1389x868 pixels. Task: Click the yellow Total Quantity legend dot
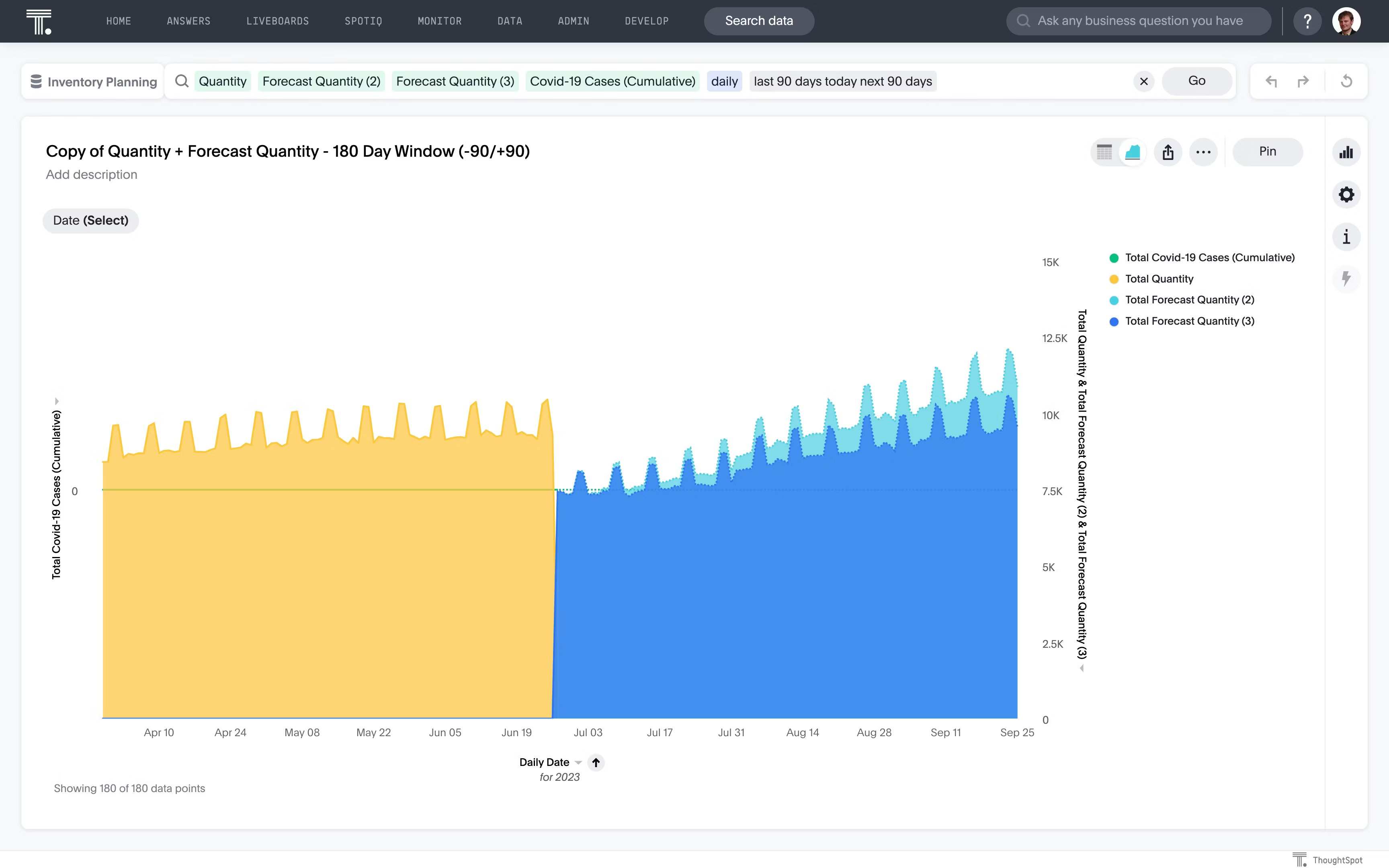[1114, 279]
